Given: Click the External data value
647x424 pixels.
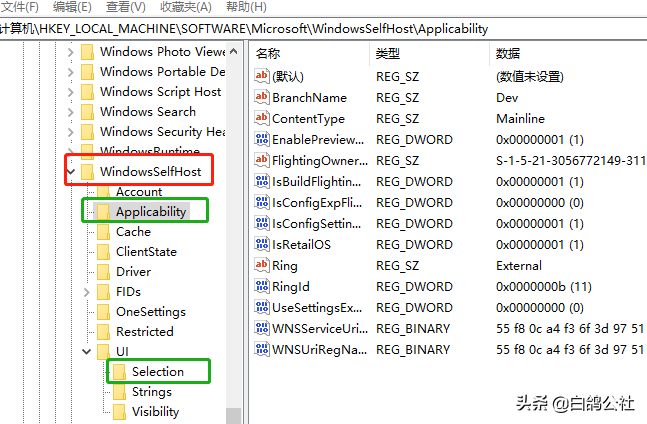Looking at the screenshot, I should (x=519, y=266).
